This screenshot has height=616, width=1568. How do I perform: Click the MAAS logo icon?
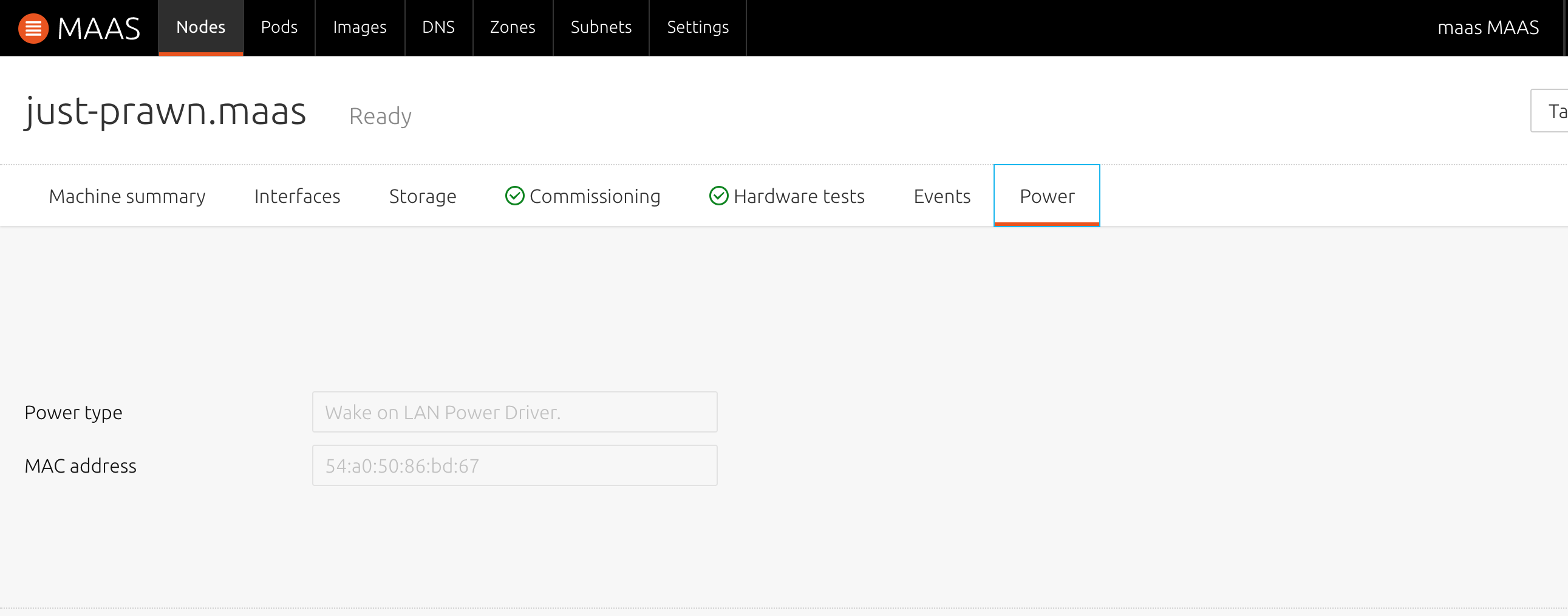click(x=33, y=28)
